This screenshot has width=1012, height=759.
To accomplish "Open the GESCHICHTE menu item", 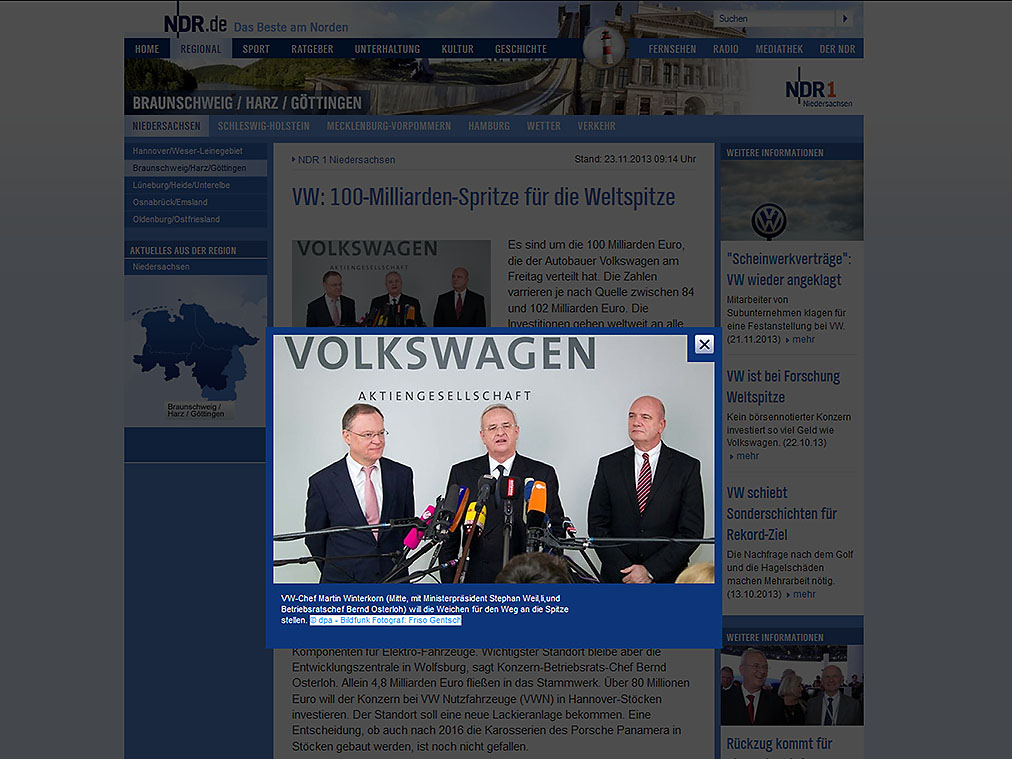I will tap(521, 49).
